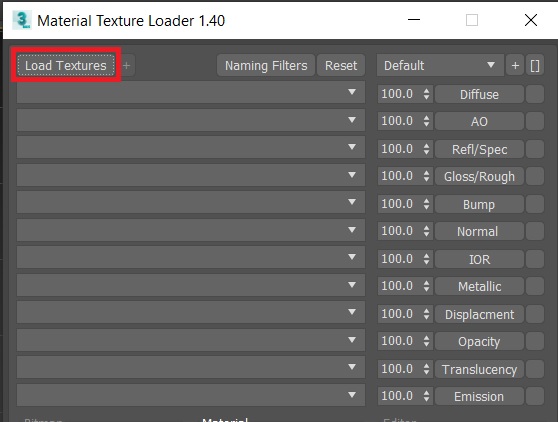Click the spinner arrows for the Bump value
Screen dimensions: 558x422
coord(426,204)
